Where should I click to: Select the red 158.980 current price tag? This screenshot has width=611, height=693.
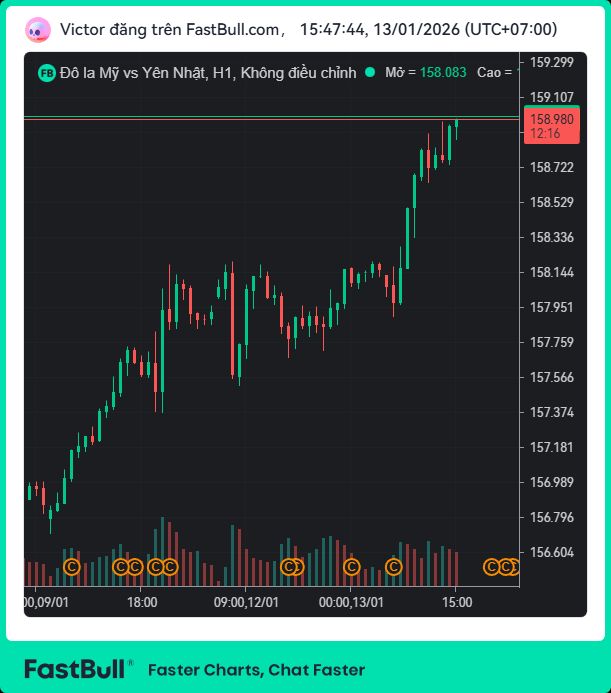550,125
